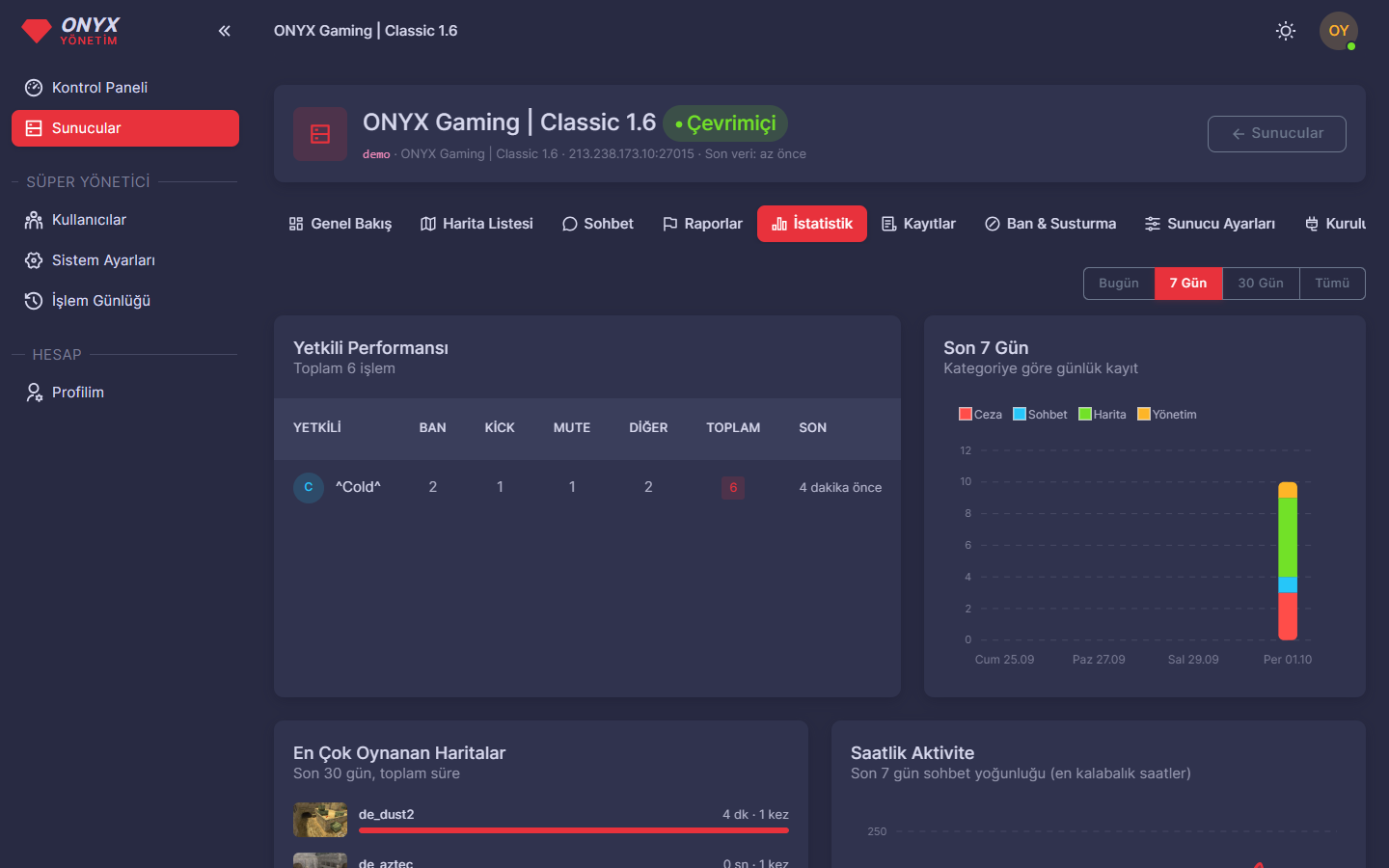Image resolution: width=1389 pixels, height=868 pixels.
Task: Click the Kurulum plug icon
Action: 1312,224
